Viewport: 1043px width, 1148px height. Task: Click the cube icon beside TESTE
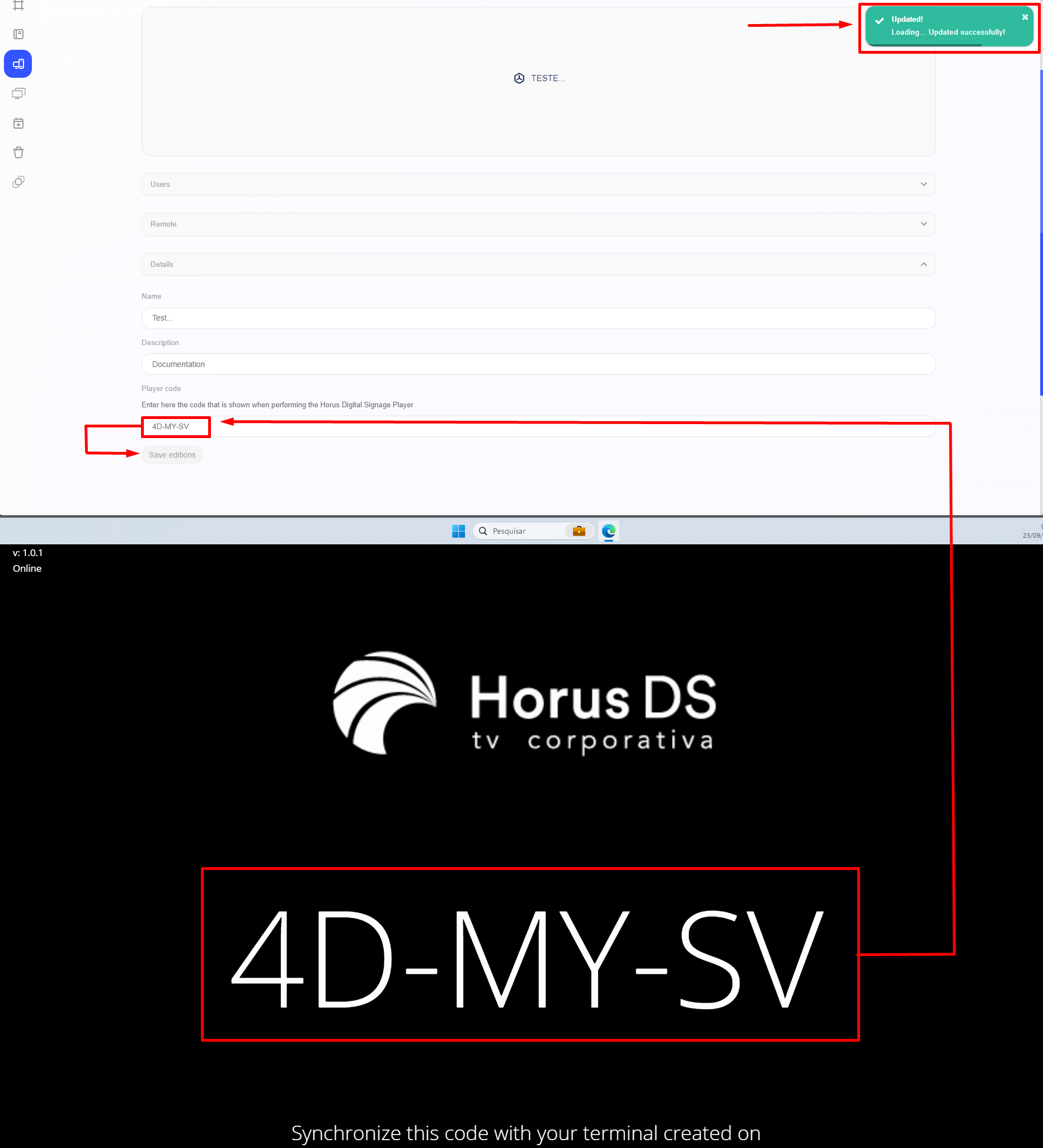519,78
